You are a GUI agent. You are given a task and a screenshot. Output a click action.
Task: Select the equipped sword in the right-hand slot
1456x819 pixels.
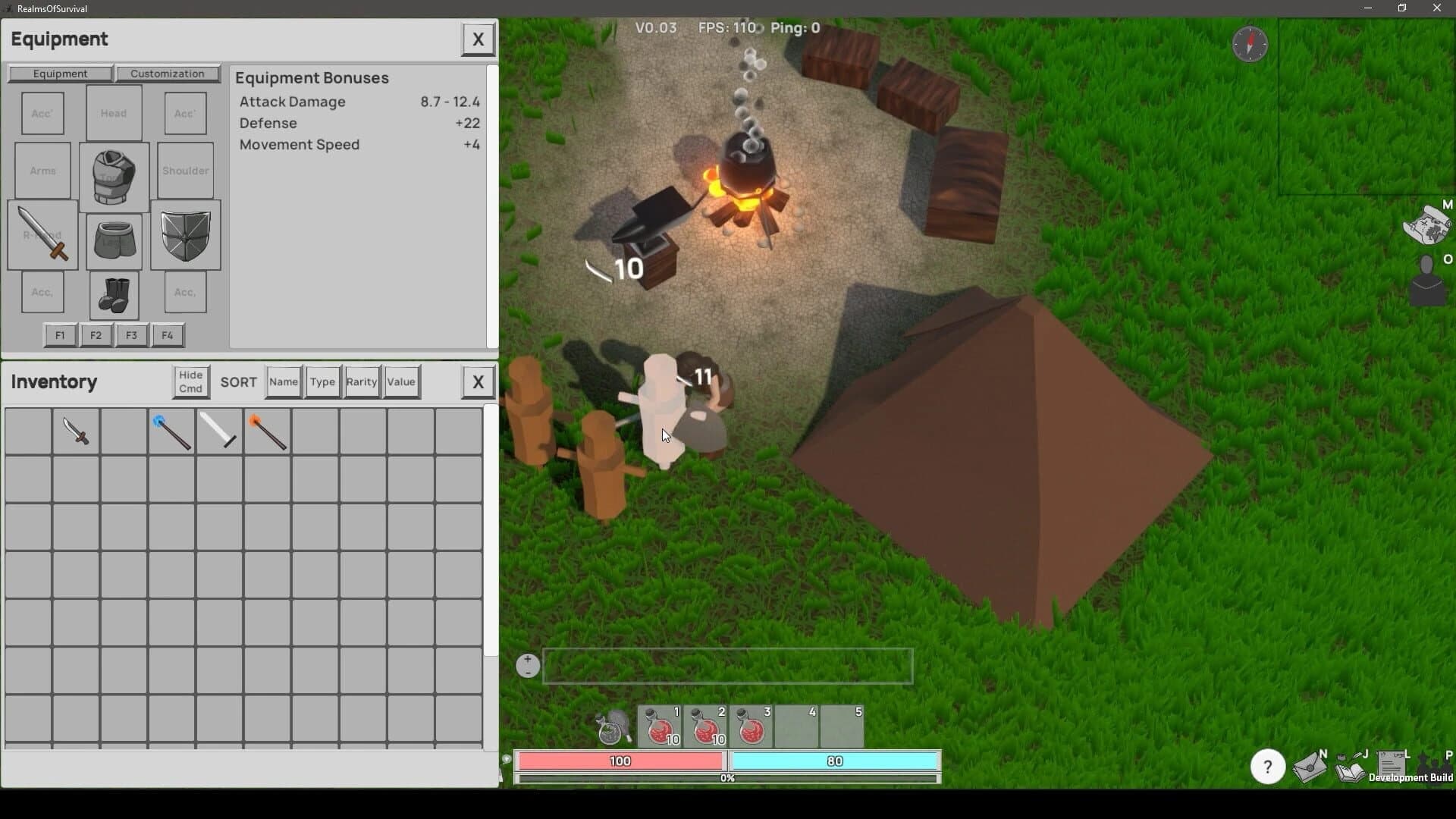[x=42, y=235]
